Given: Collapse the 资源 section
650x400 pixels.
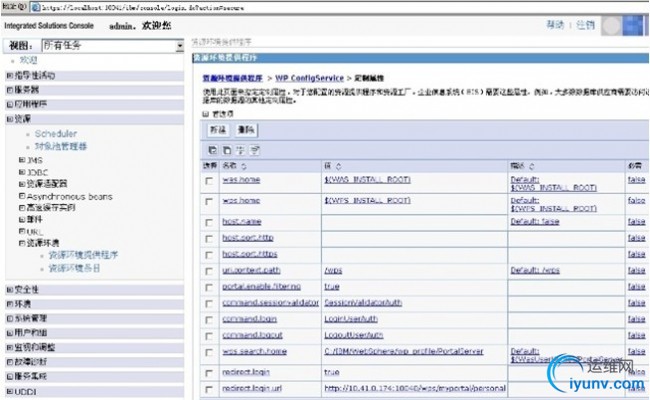Looking at the screenshot, I should 10,119.
